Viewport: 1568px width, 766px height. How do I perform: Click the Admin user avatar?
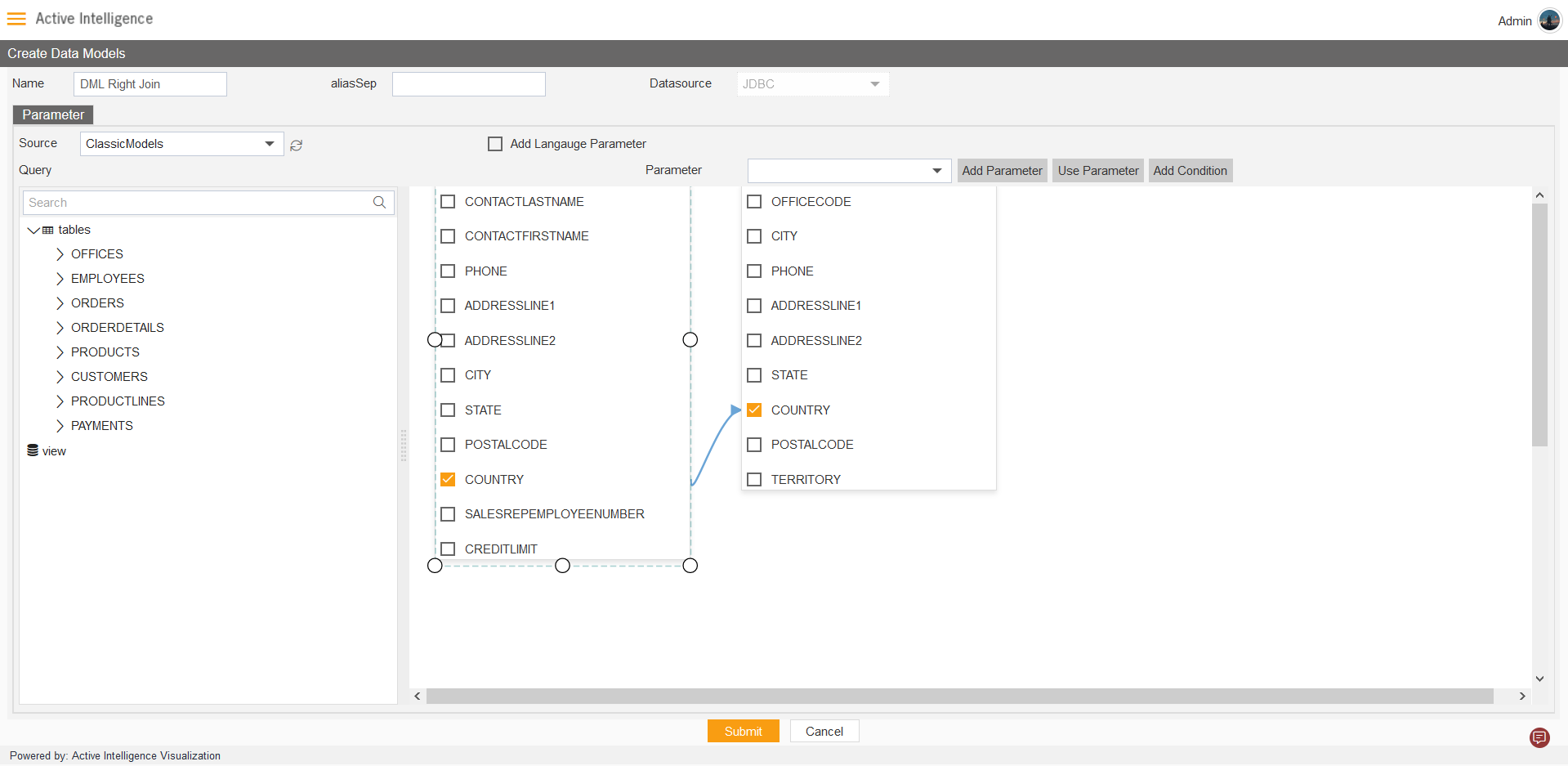pos(1549,20)
